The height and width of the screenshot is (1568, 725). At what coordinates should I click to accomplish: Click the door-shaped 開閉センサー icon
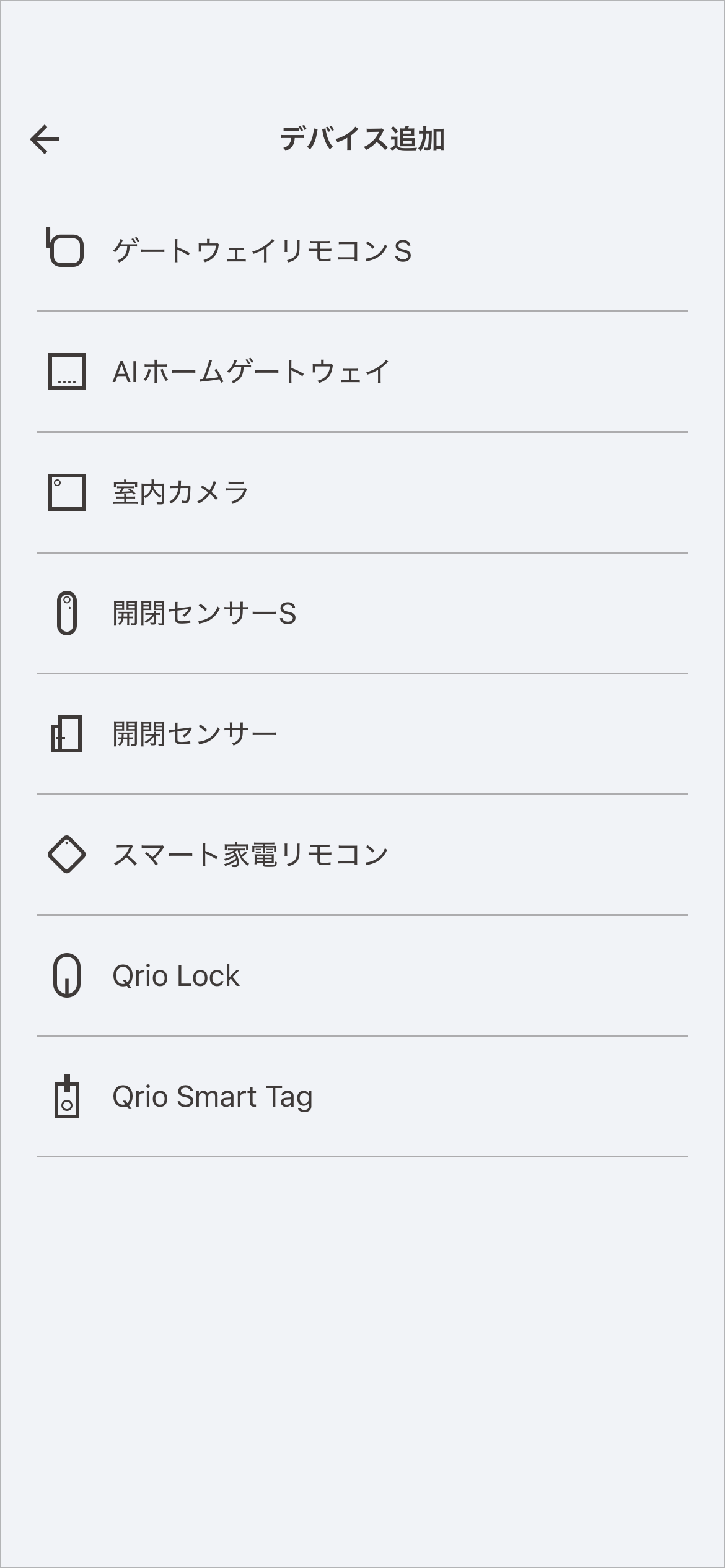pos(66,734)
